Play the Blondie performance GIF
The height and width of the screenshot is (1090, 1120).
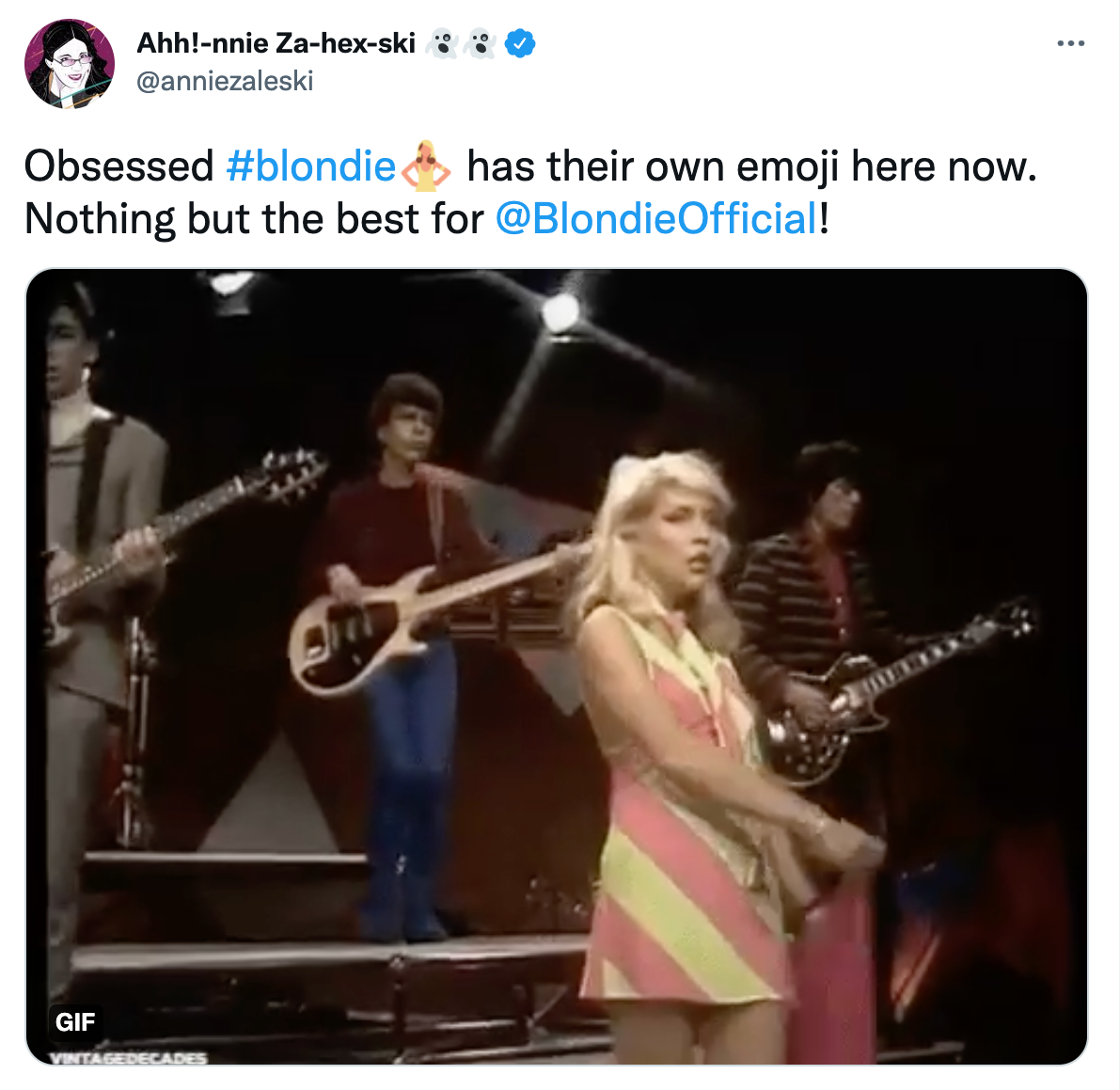tap(557, 667)
